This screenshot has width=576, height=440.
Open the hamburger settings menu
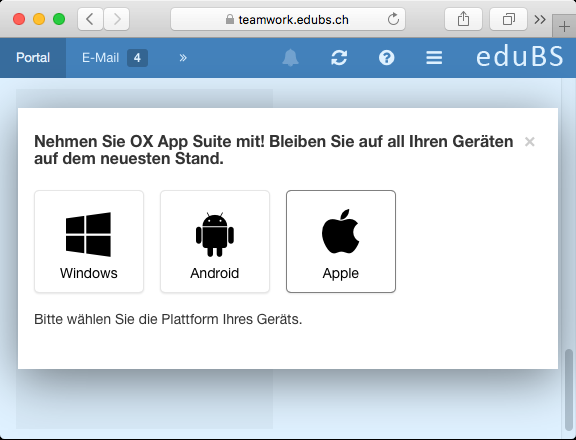pyautogui.click(x=434, y=58)
